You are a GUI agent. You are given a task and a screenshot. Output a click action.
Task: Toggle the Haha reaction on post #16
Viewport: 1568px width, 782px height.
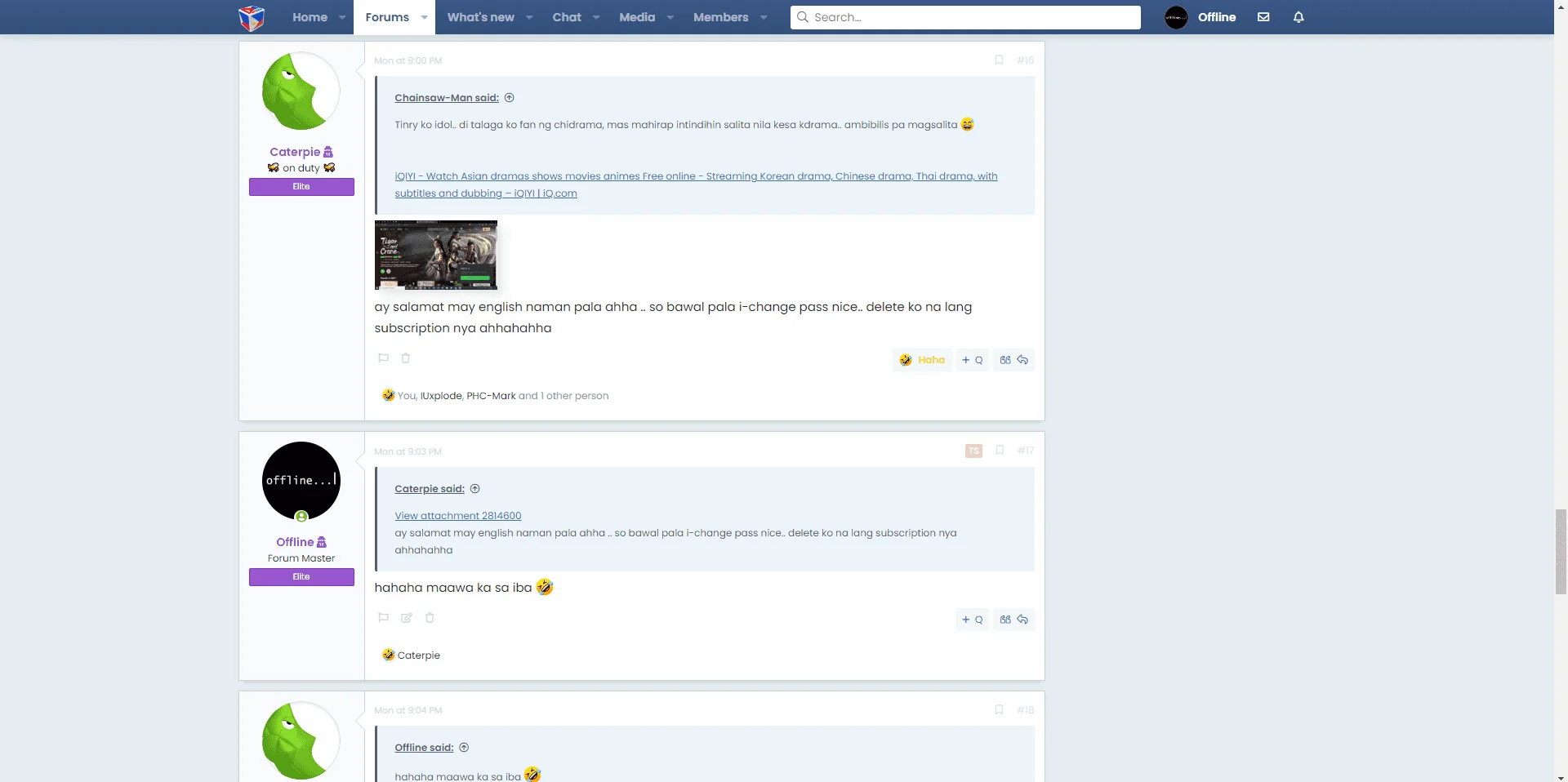tap(922, 360)
